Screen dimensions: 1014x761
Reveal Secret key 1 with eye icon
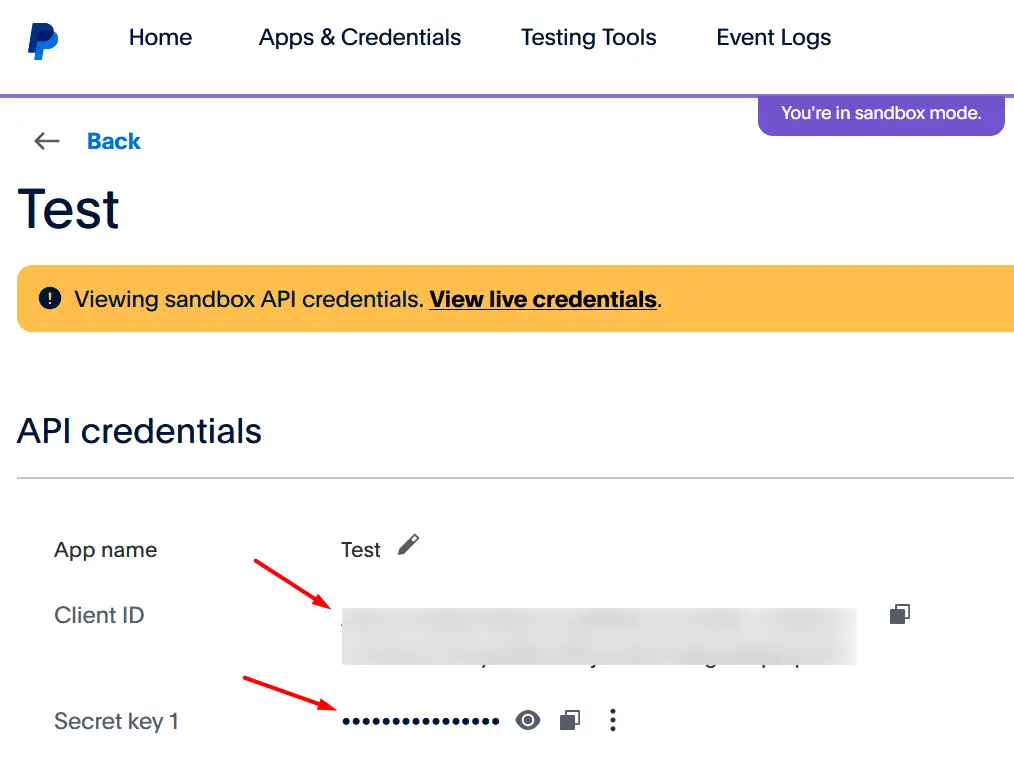click(x=528, y=720)
